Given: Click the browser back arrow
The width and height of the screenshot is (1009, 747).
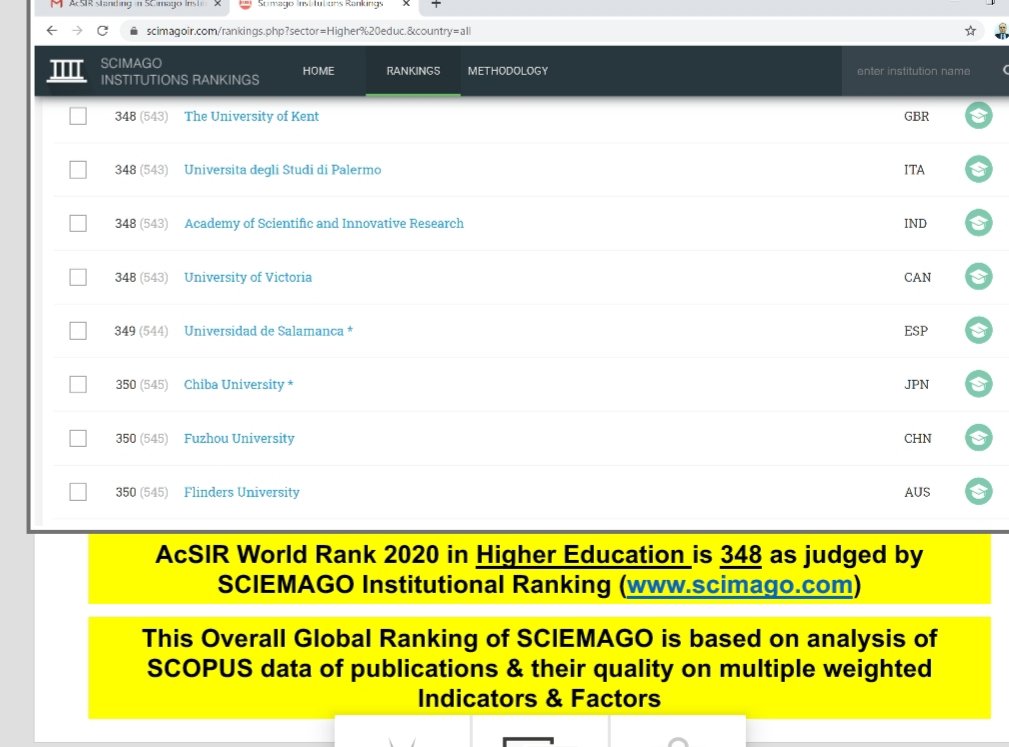Looking at the screenshot, I should click(52, 30).
